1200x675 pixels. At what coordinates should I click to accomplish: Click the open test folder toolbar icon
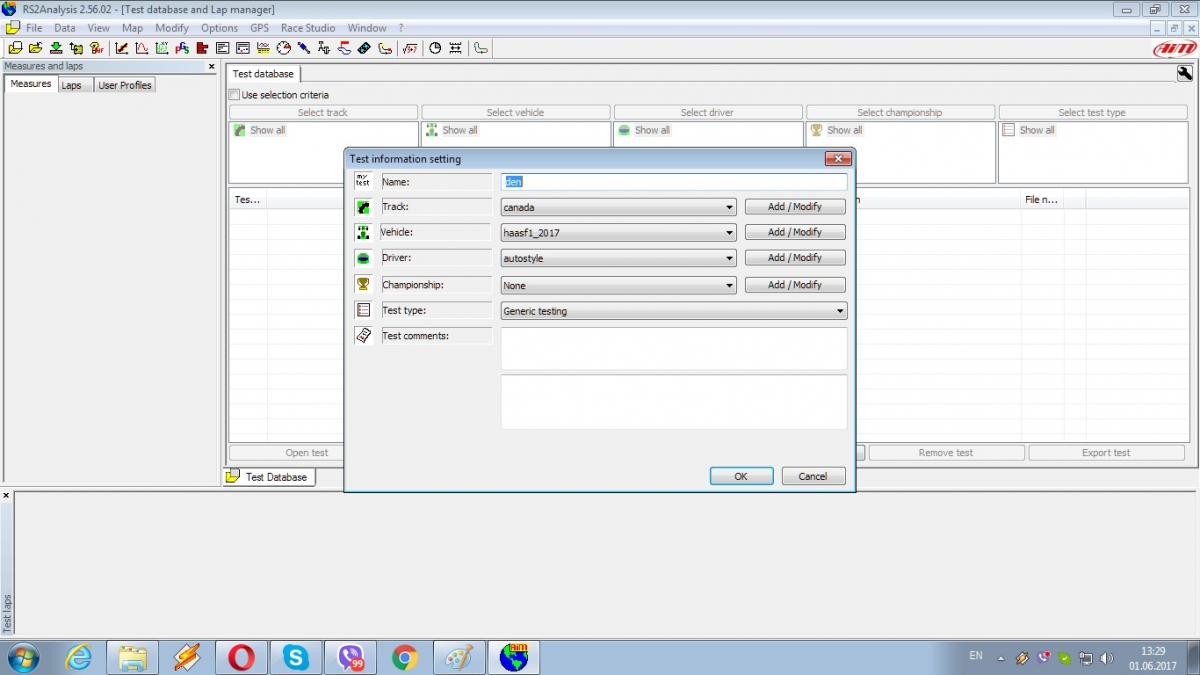14,48
